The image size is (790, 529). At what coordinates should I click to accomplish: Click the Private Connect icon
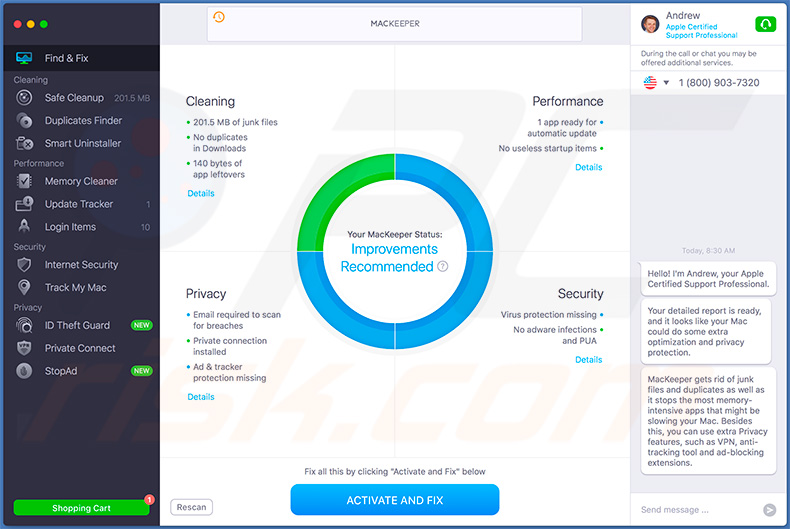click(24, 348)
